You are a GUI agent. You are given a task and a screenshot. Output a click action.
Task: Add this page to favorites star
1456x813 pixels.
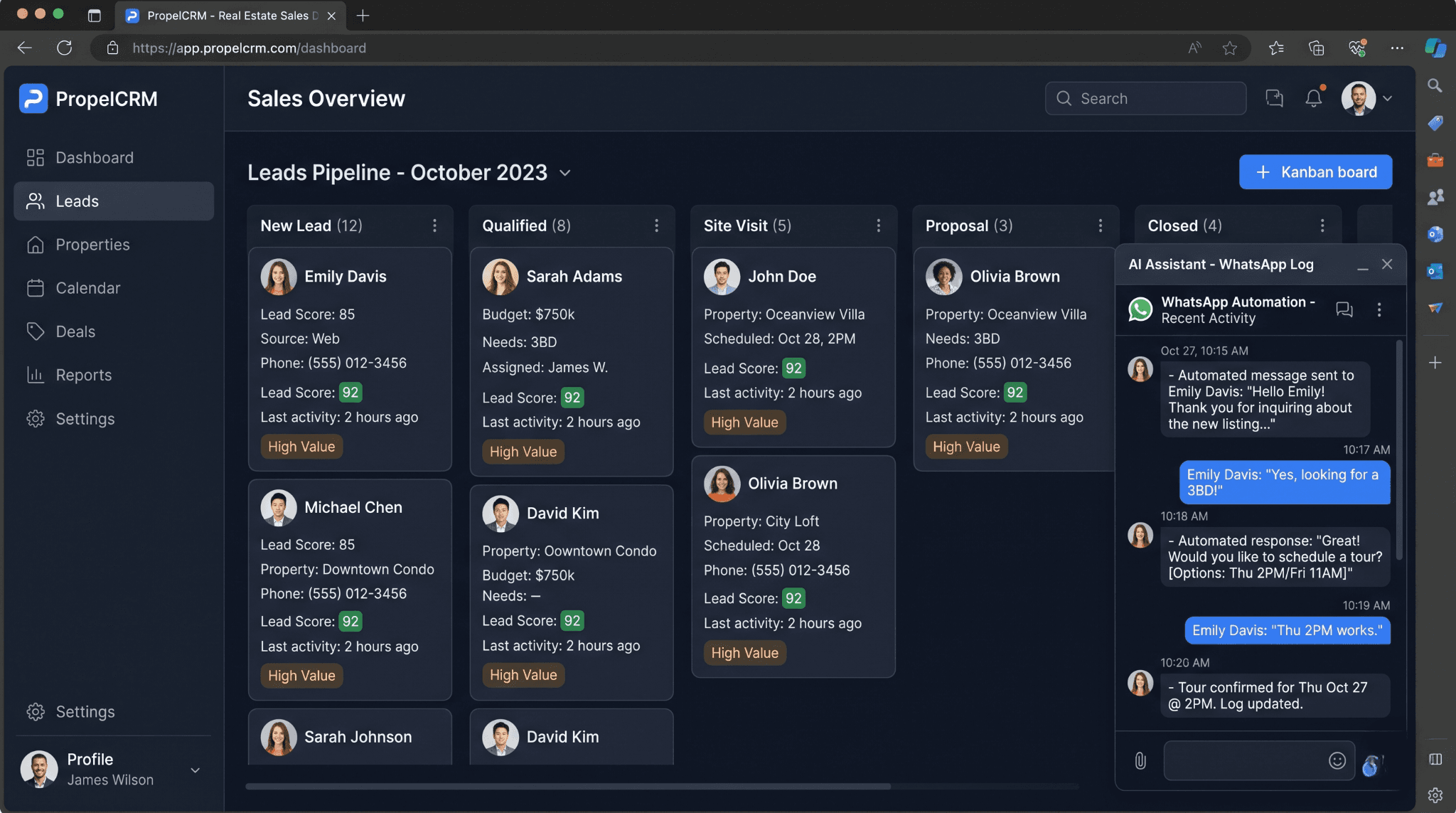[x=1229, y=48]
